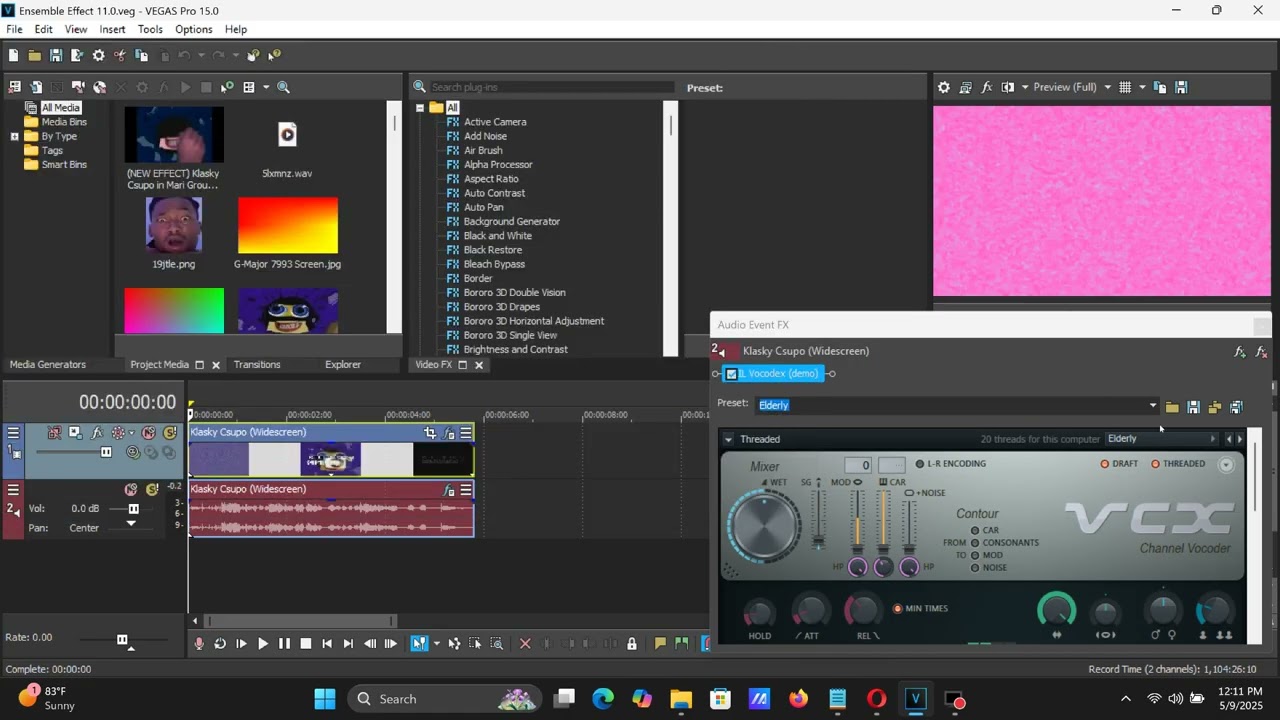
Task: Expand the By Type media bin
Action: click(x=14, y=136)
